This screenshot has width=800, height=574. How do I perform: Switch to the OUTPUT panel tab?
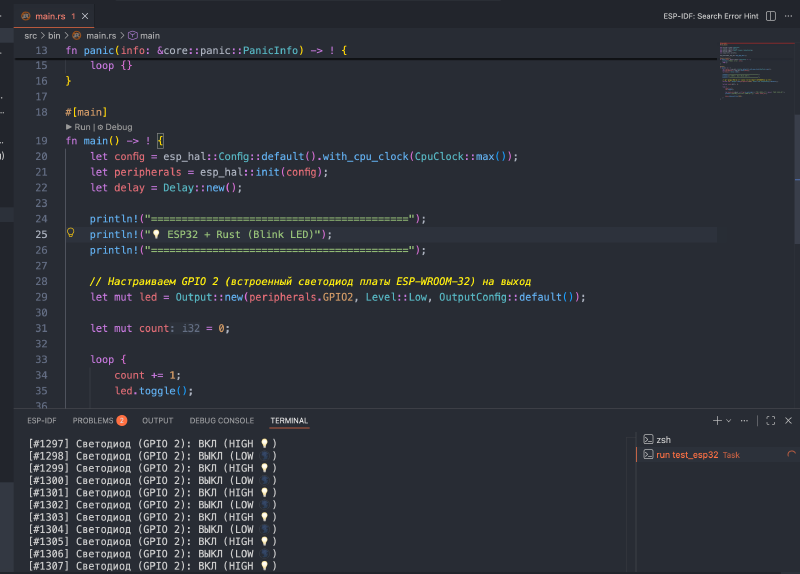(x=158, y=420)
